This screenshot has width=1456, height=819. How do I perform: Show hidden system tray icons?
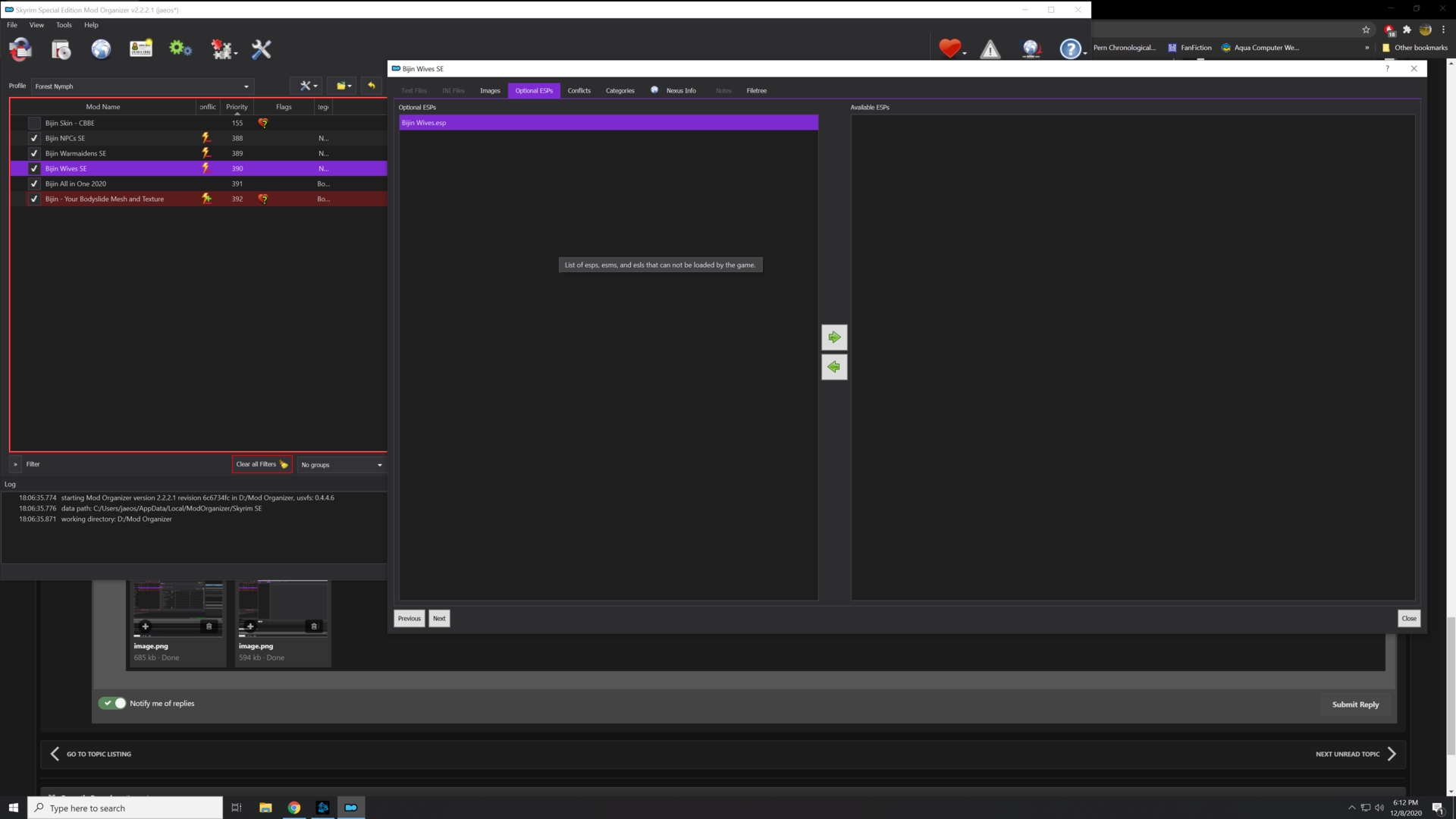(x=1351, y=808)
